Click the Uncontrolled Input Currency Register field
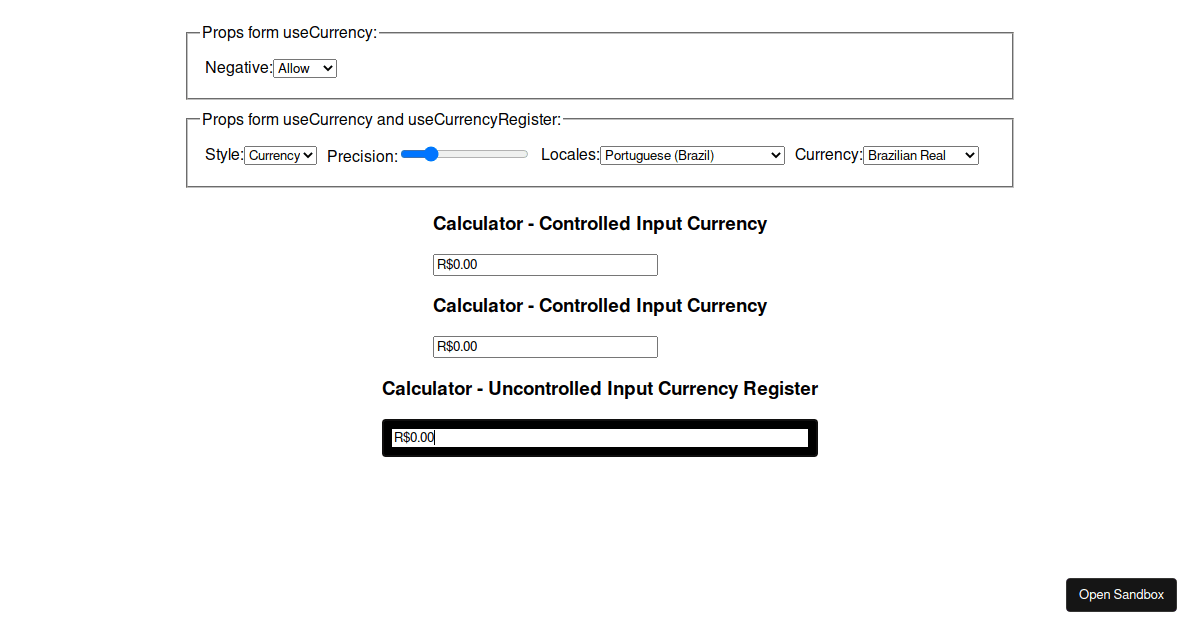 click(599, 437)
